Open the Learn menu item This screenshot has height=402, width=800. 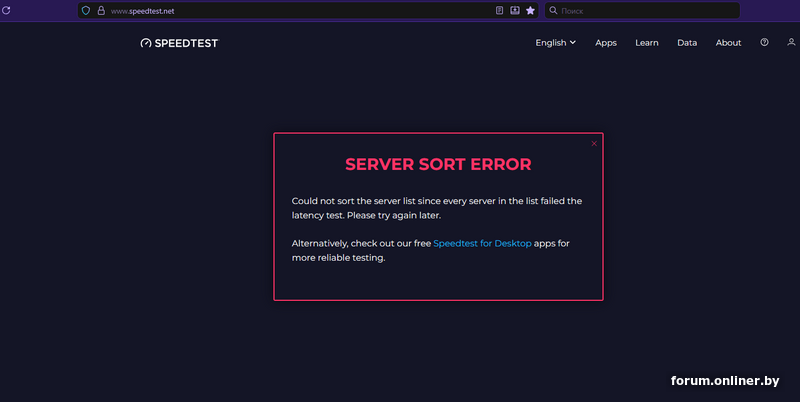tap(646, 43)
